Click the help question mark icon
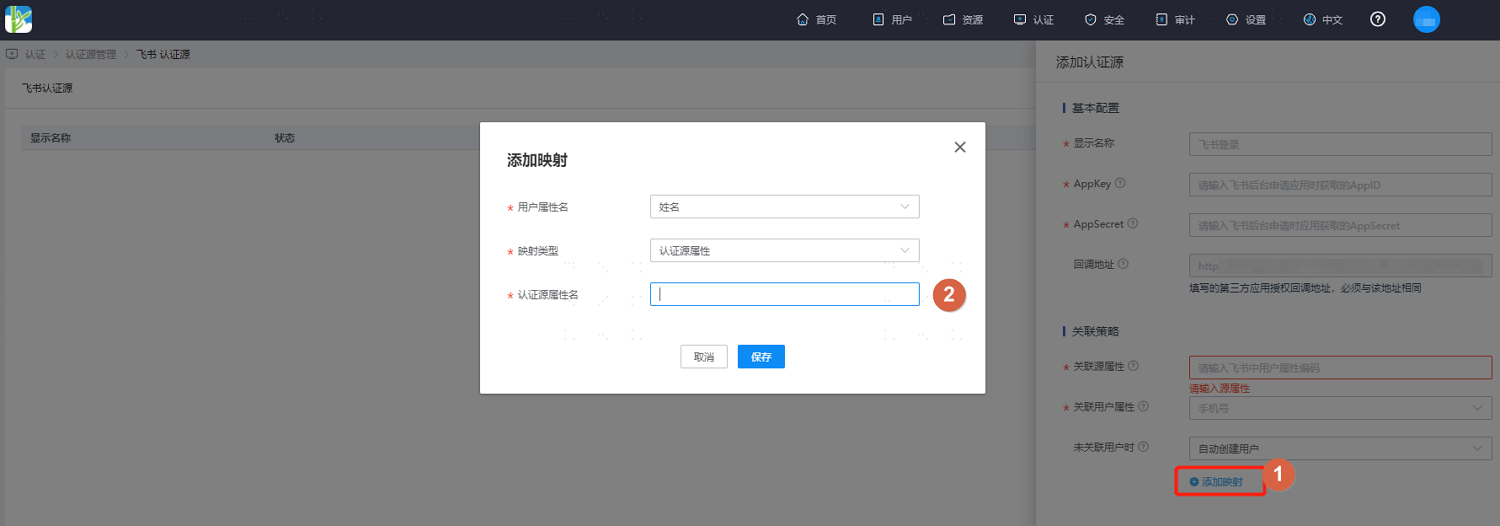Image resolution: width=1500 pixels, height=526 pixels. click(x=1378, y=19)
